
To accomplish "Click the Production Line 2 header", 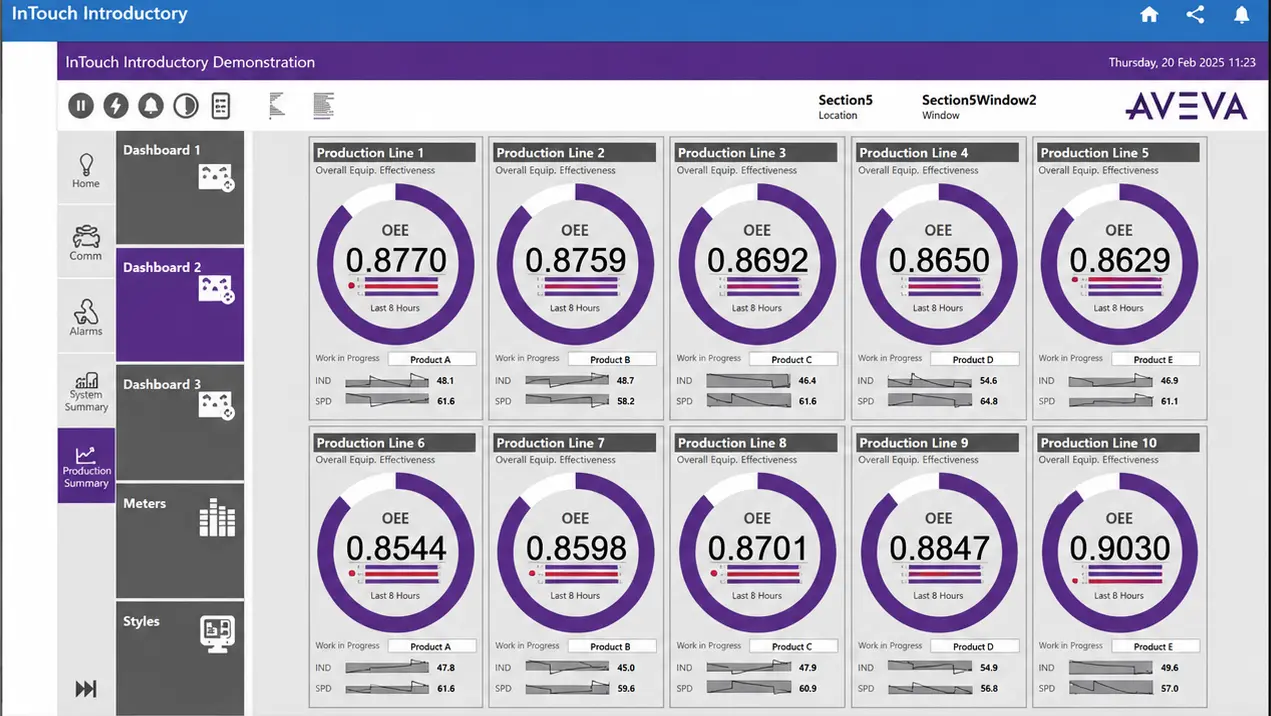I will click(575, 153).
